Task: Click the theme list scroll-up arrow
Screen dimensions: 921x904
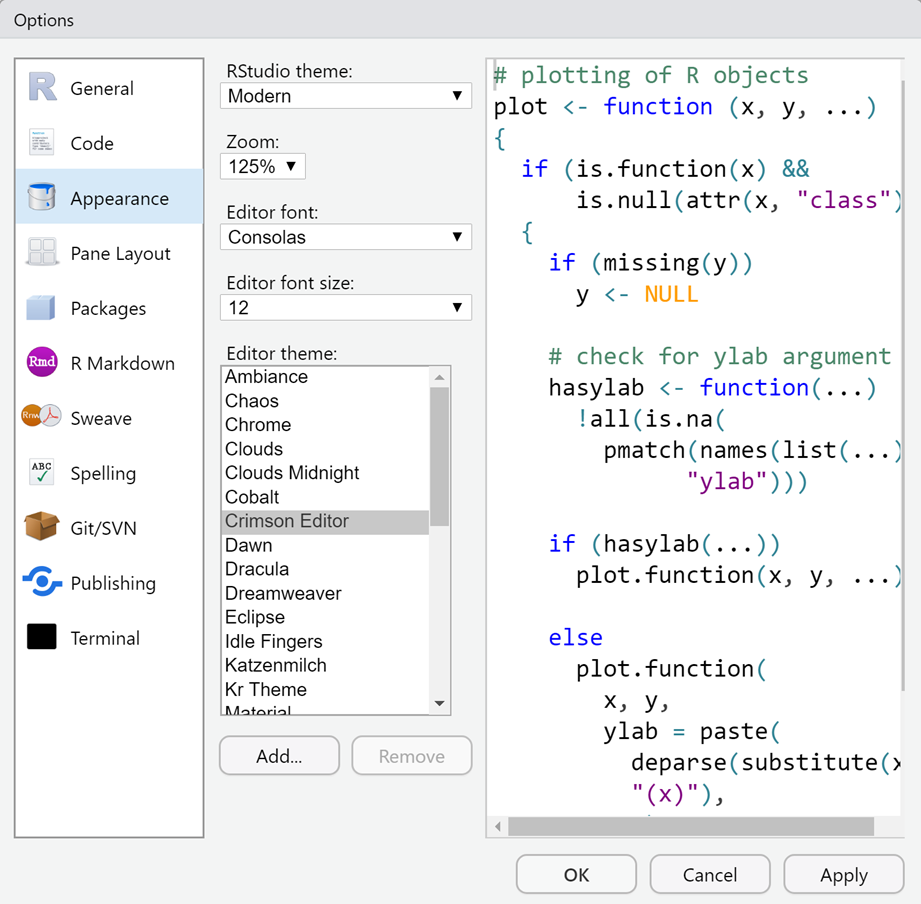Action: click(x=439, y=377)
